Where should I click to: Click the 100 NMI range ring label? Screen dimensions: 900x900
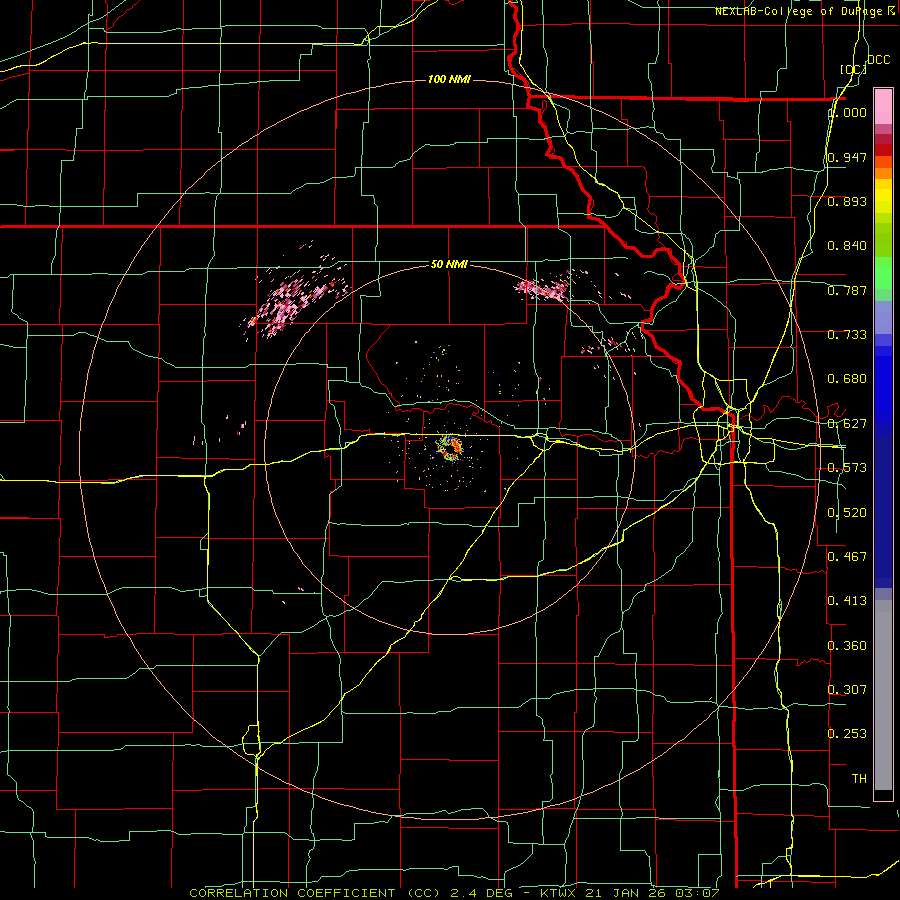449,79
